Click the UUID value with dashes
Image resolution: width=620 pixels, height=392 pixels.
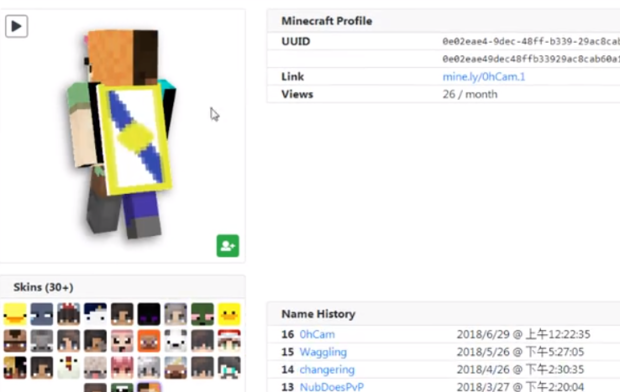point(531,41)
